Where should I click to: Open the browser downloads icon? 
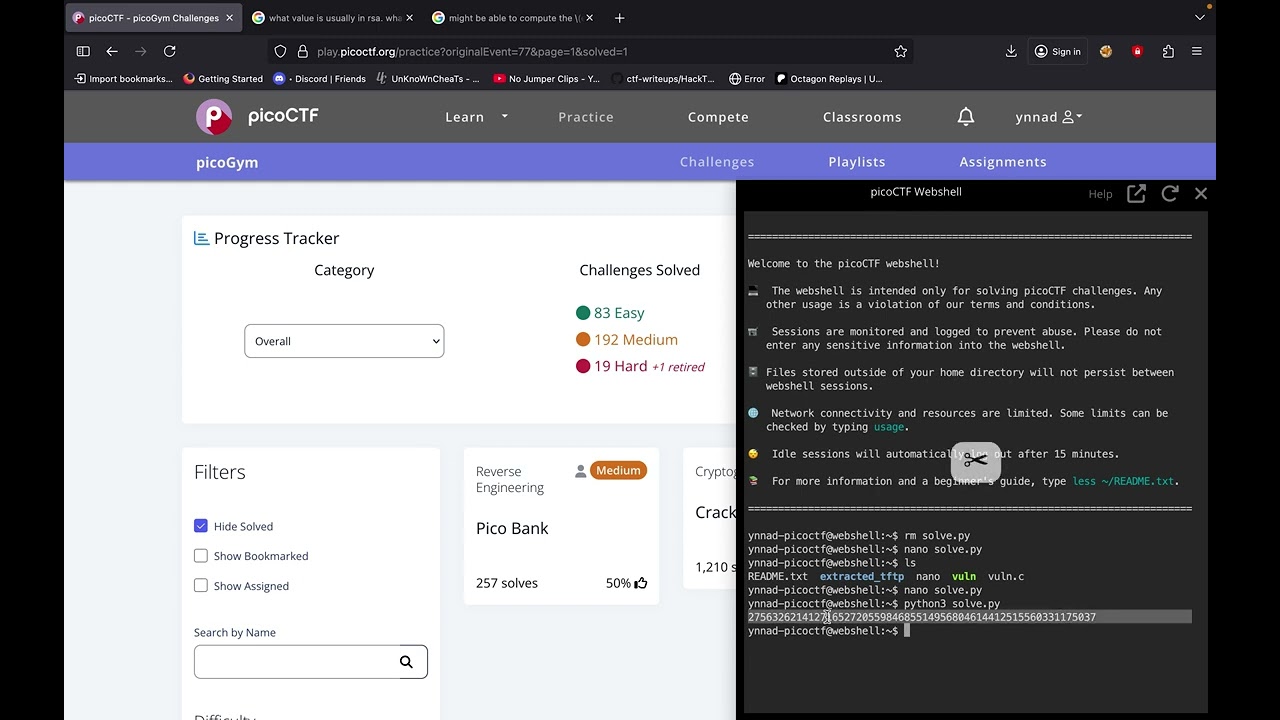[x=1011, y=51]
